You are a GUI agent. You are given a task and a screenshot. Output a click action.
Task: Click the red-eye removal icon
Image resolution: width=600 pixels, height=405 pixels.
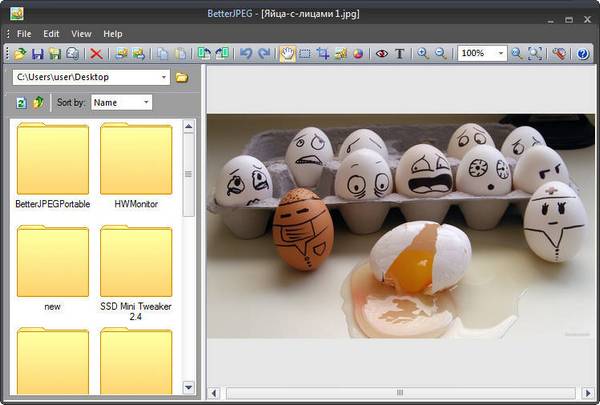click(381, 54)
